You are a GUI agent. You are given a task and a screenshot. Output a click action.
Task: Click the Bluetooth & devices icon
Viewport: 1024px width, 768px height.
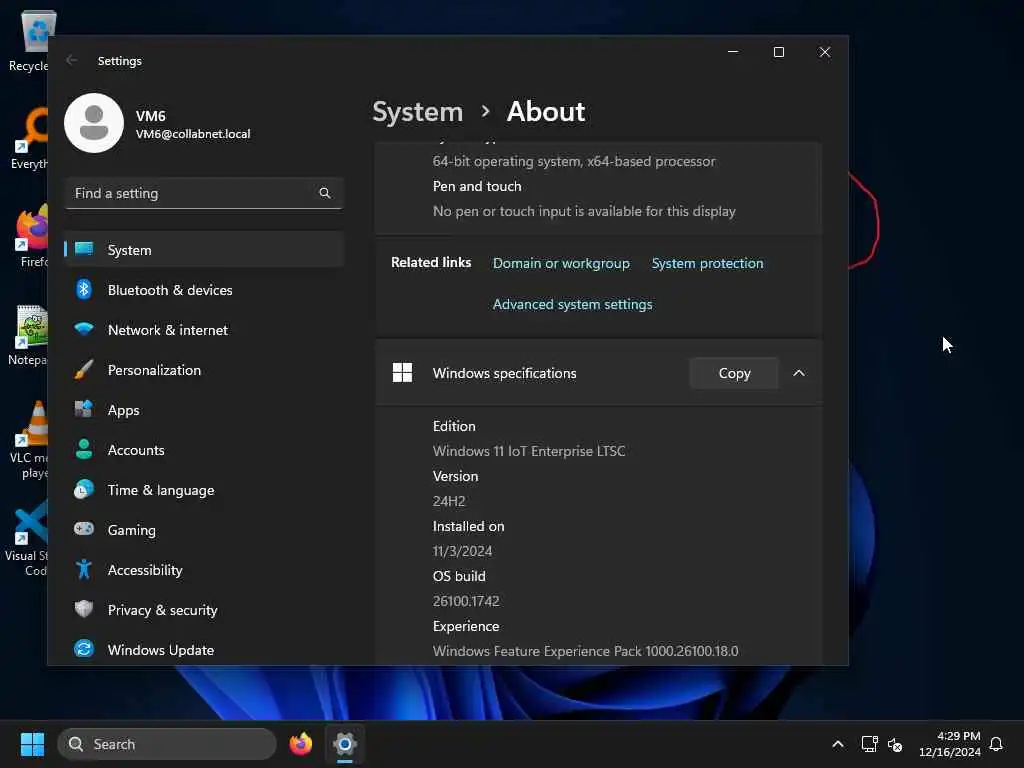[84, 289]
